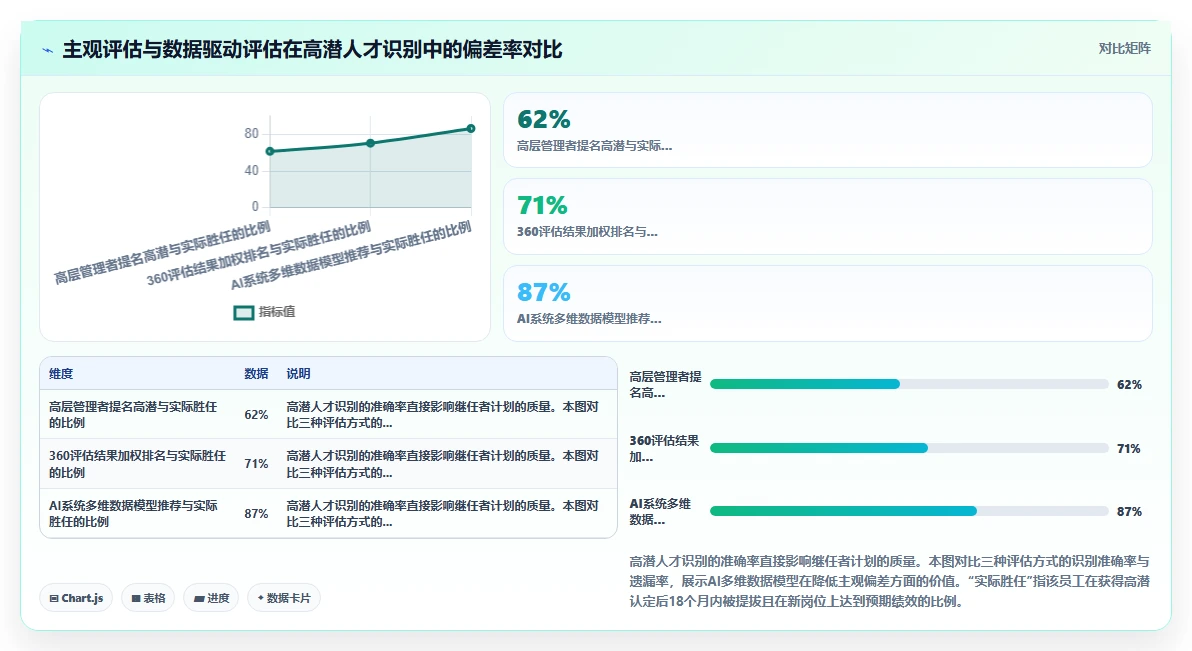Click the middle chart data point at 71

click(370, 143)
